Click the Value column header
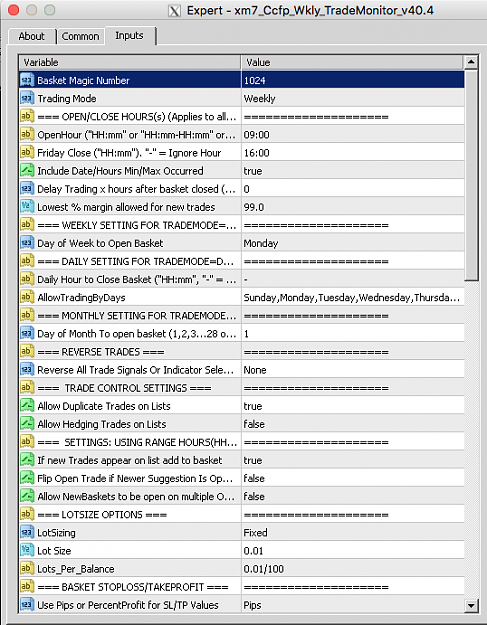Screen dimensions: 487x625 point(352,62)
